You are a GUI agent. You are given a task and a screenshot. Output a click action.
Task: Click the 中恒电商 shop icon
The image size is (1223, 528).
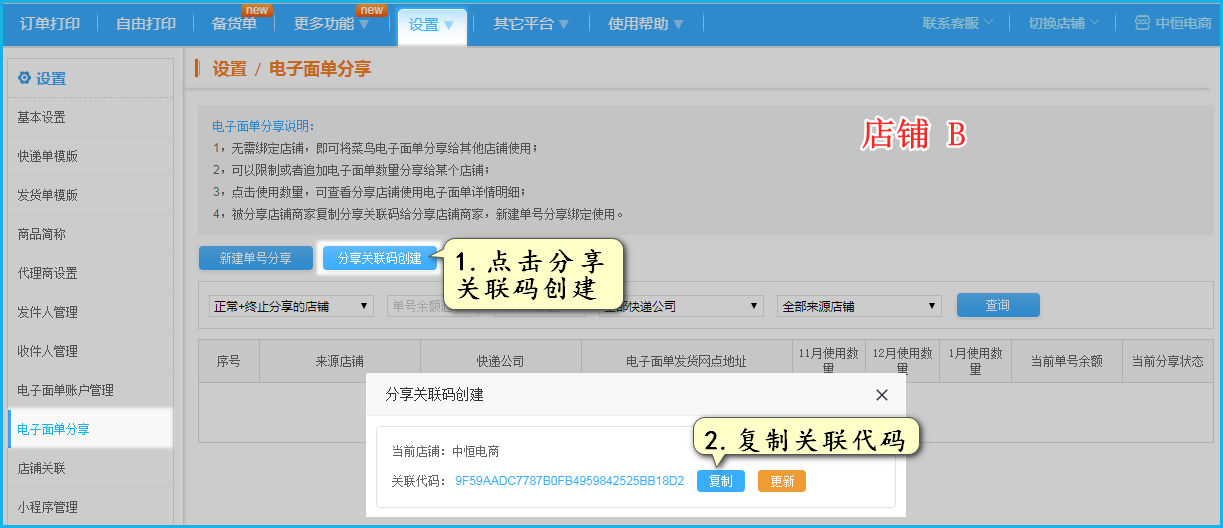point(1142,23)
